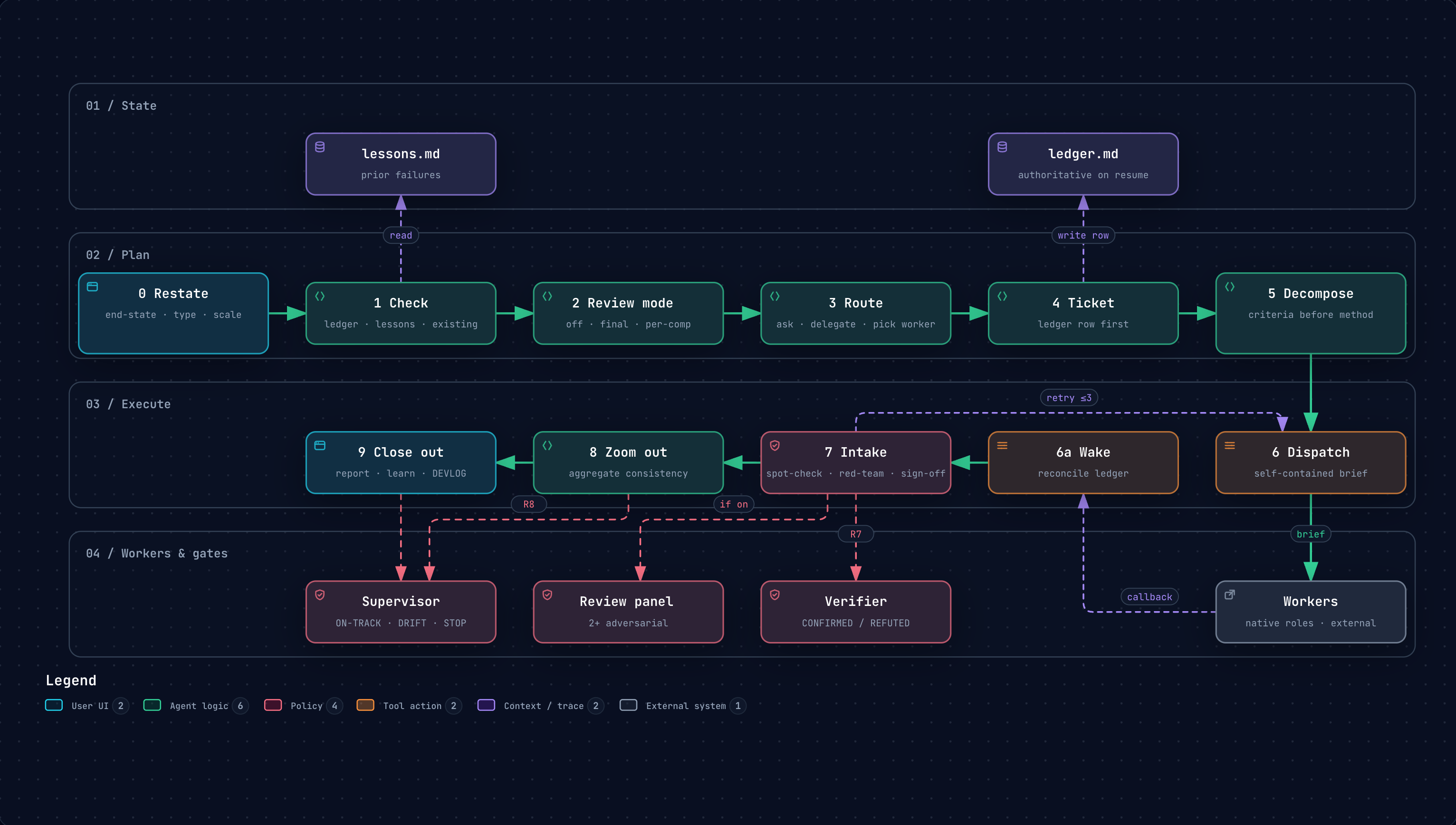Viewport: 1456px width, 825px height.
Task: Select the Context / trace legend swatch
Action: click(486, 705)
